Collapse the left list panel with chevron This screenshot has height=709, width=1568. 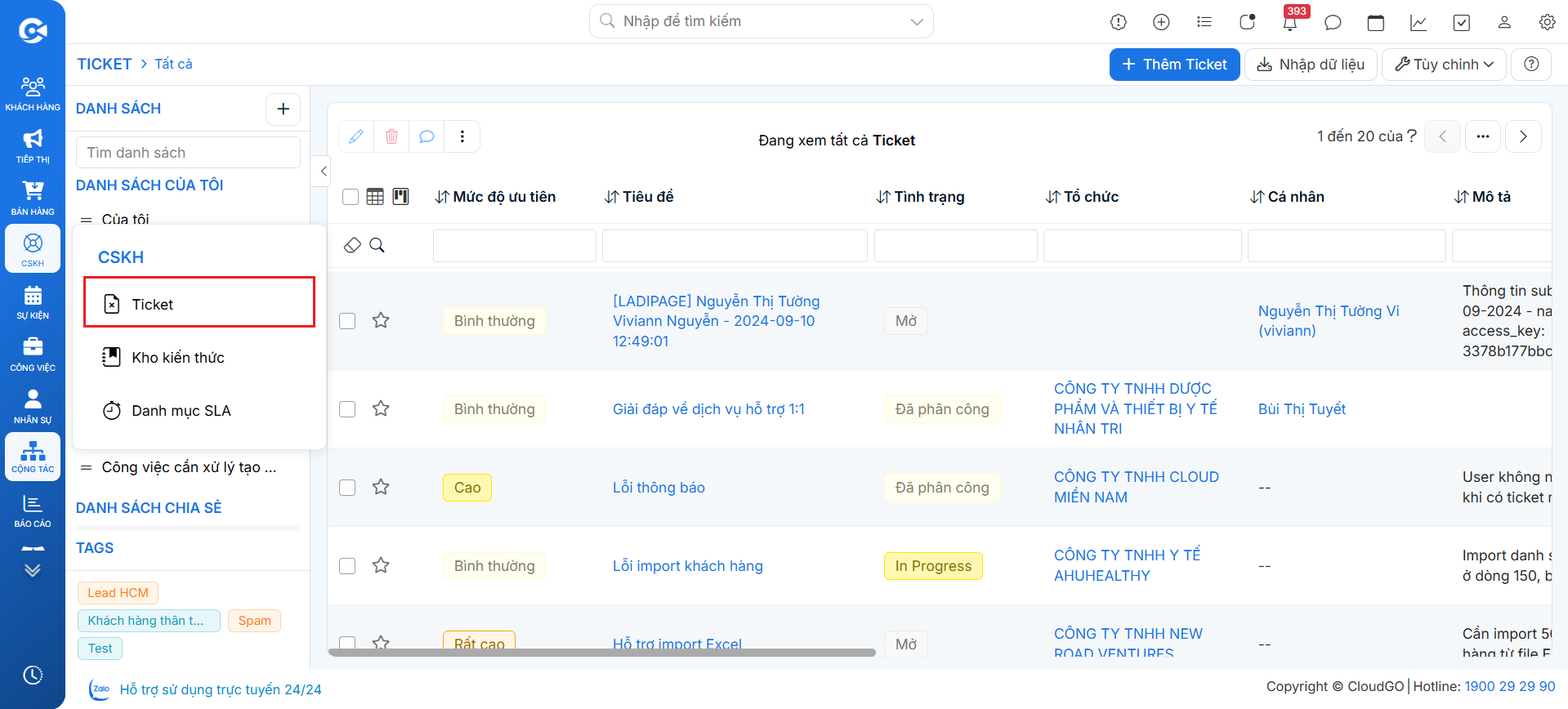click(324, 172)
